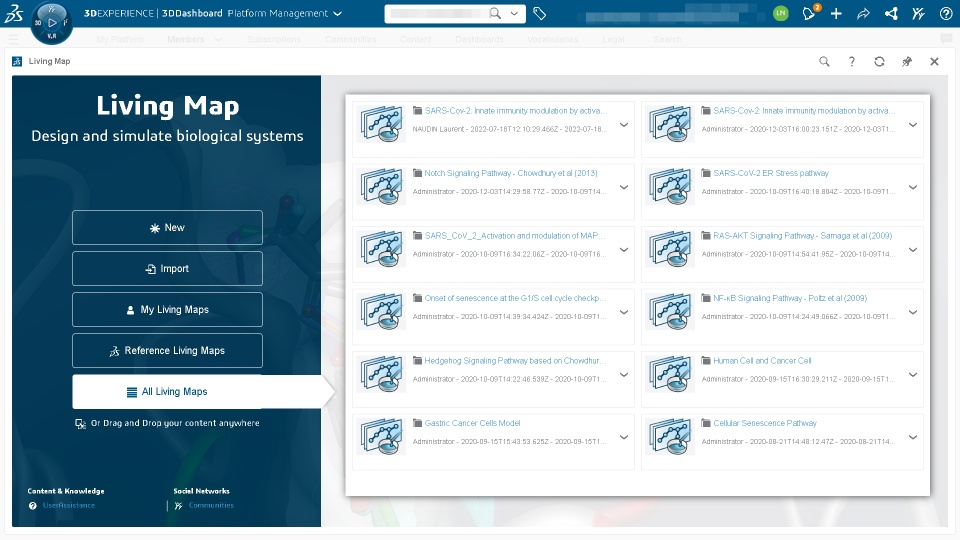Click the drag and drop content icon
This screenshot has width=960, height=540.
click(x=80, y=424)
